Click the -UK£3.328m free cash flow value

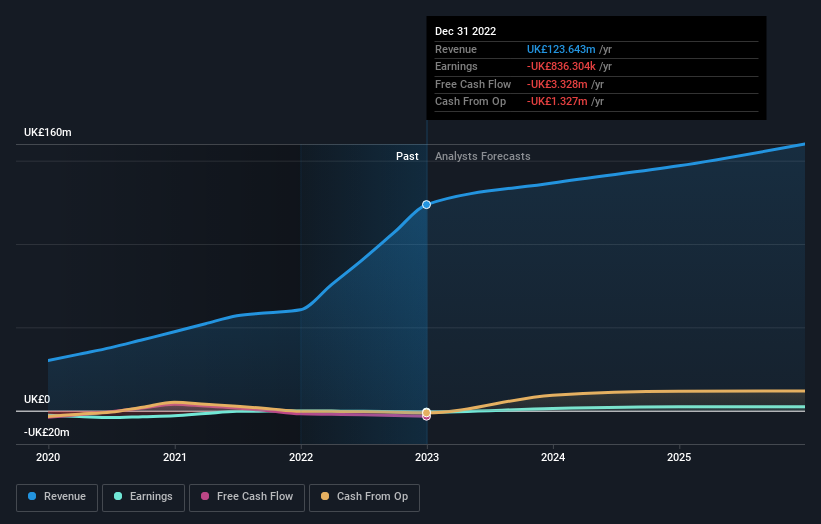[x=557, y=84]
